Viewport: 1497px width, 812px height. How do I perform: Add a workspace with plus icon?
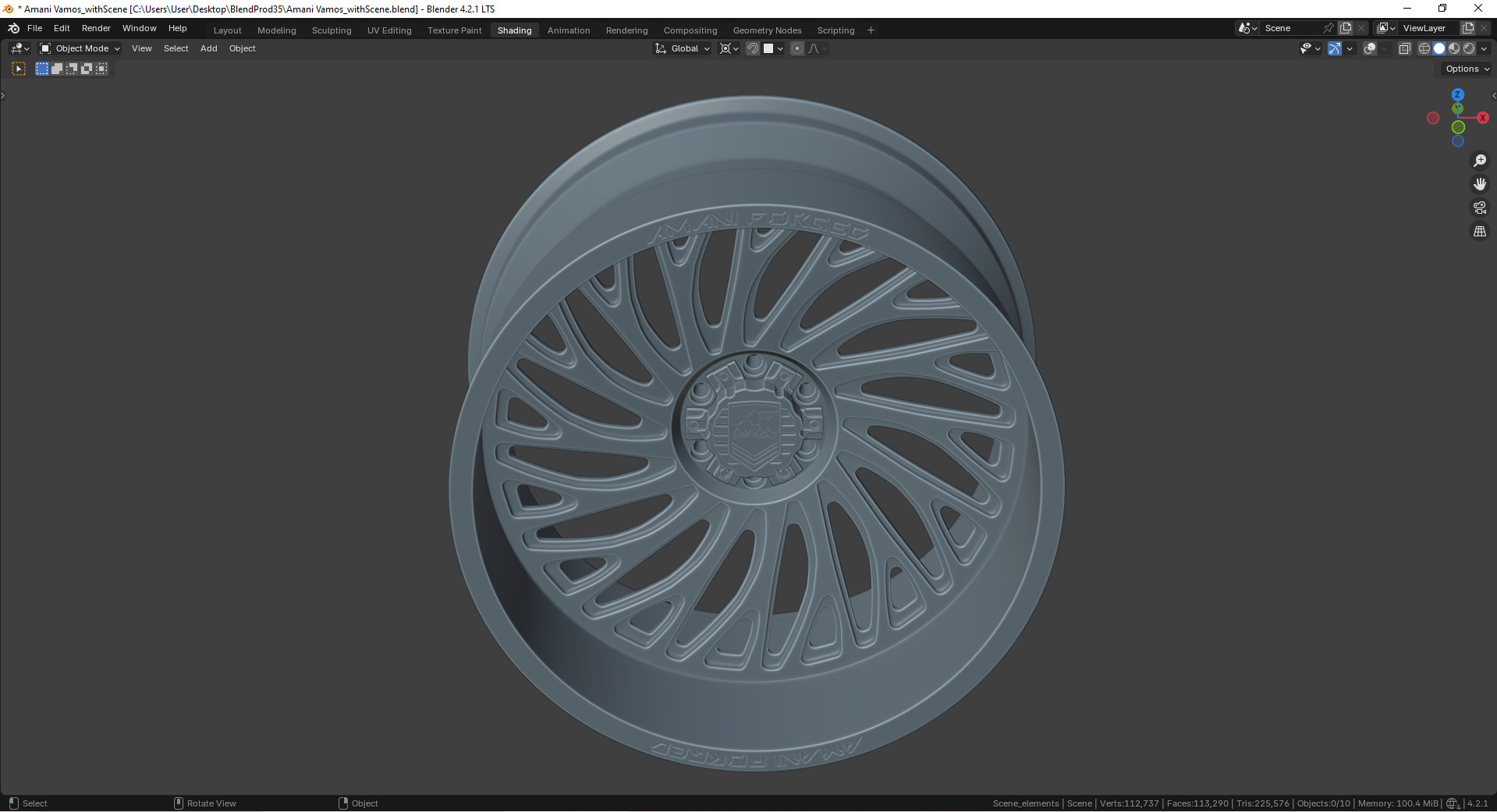(x=871, y=30)
